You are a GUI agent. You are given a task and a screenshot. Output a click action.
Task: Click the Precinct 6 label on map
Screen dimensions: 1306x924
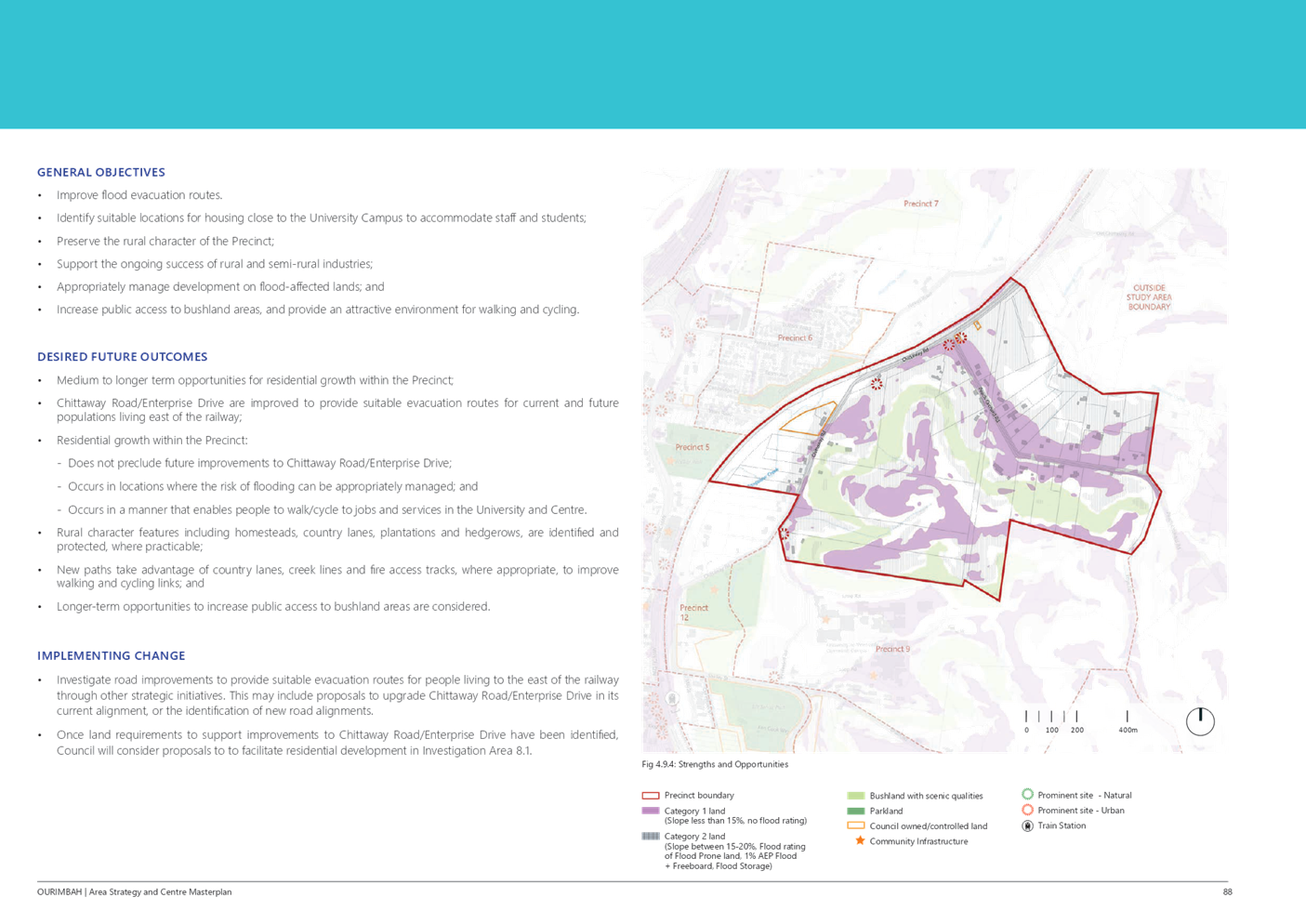pyautogui.click(x=795, y=338)
